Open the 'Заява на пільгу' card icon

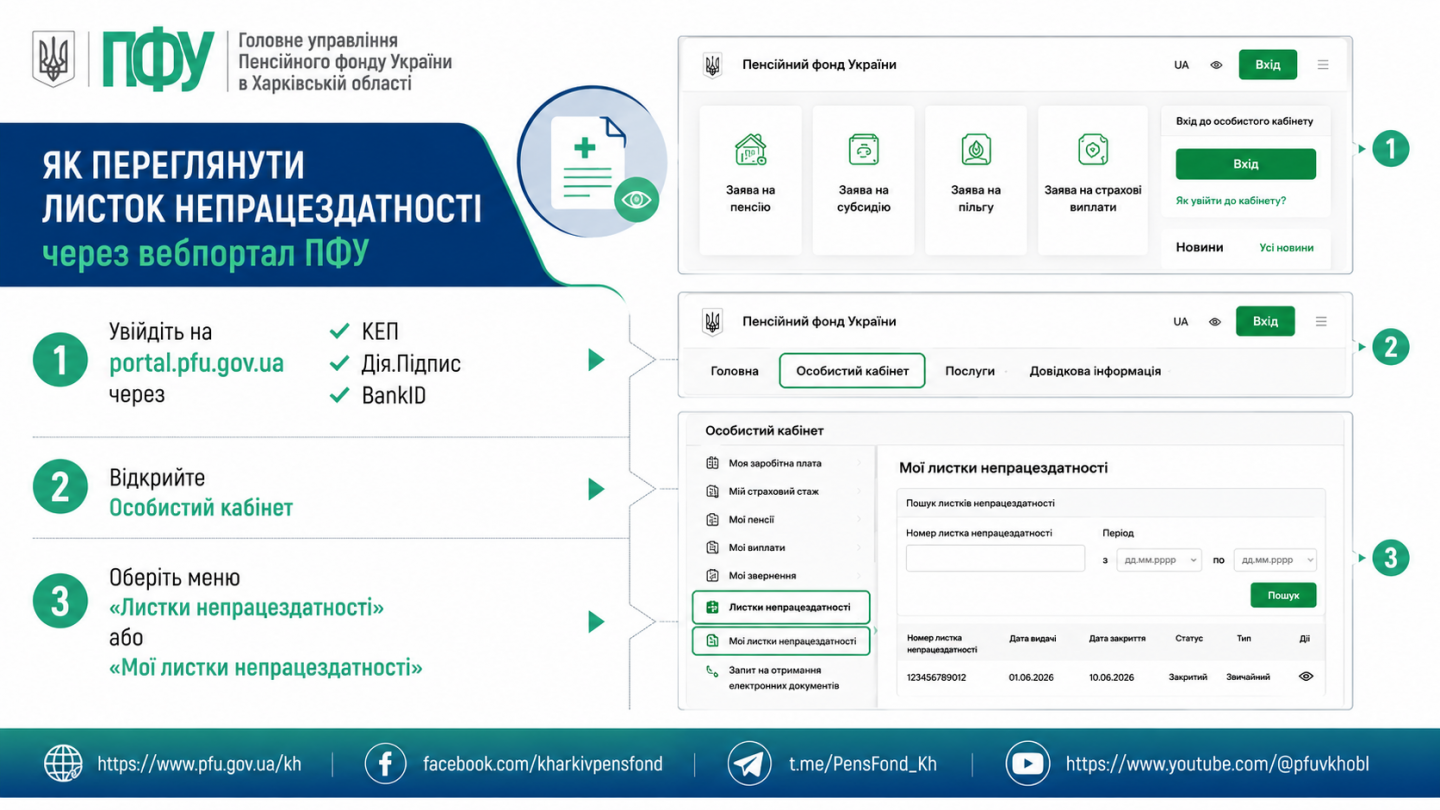976,150
